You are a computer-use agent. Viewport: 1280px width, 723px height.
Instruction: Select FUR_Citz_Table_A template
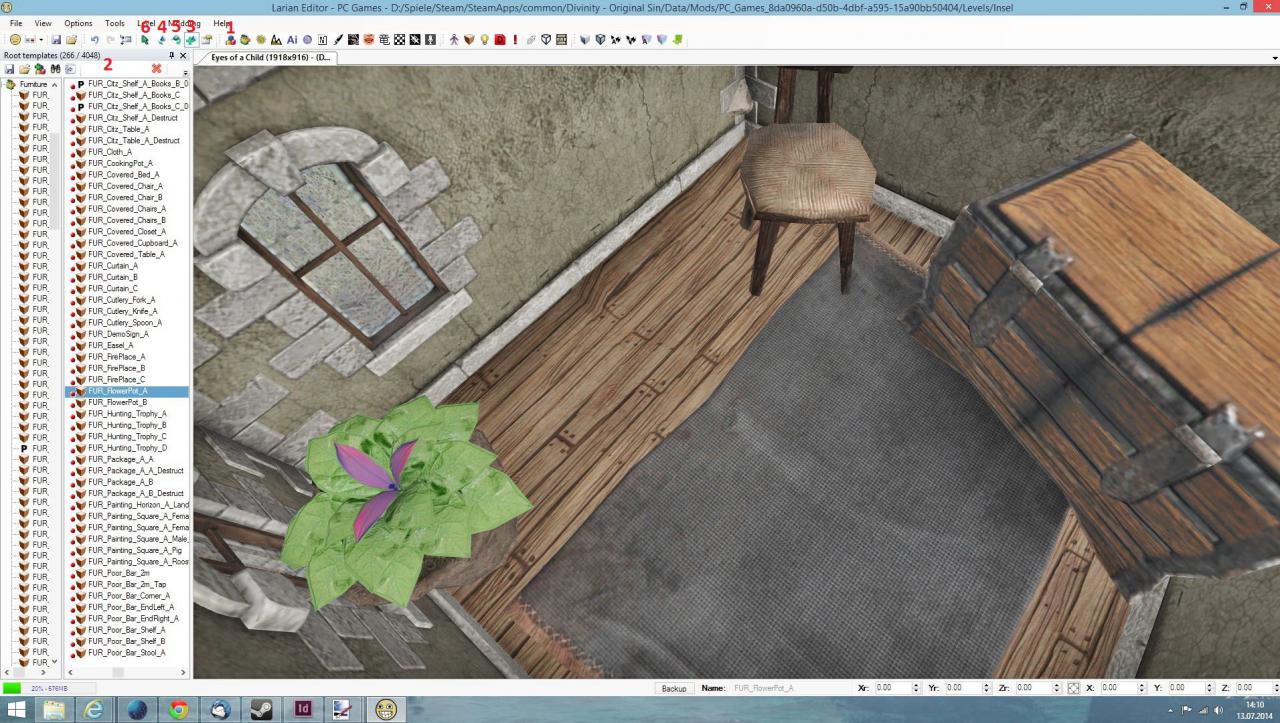click(x=118, y=129)
